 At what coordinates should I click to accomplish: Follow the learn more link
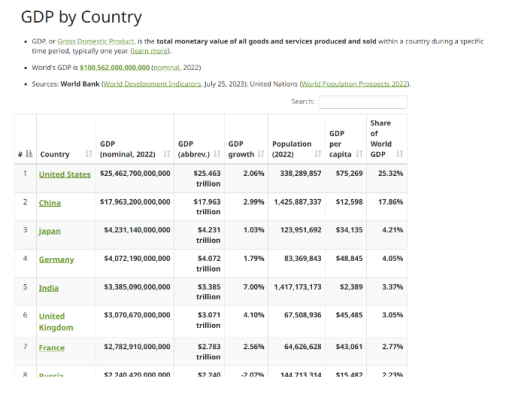[x=150, y=51]
